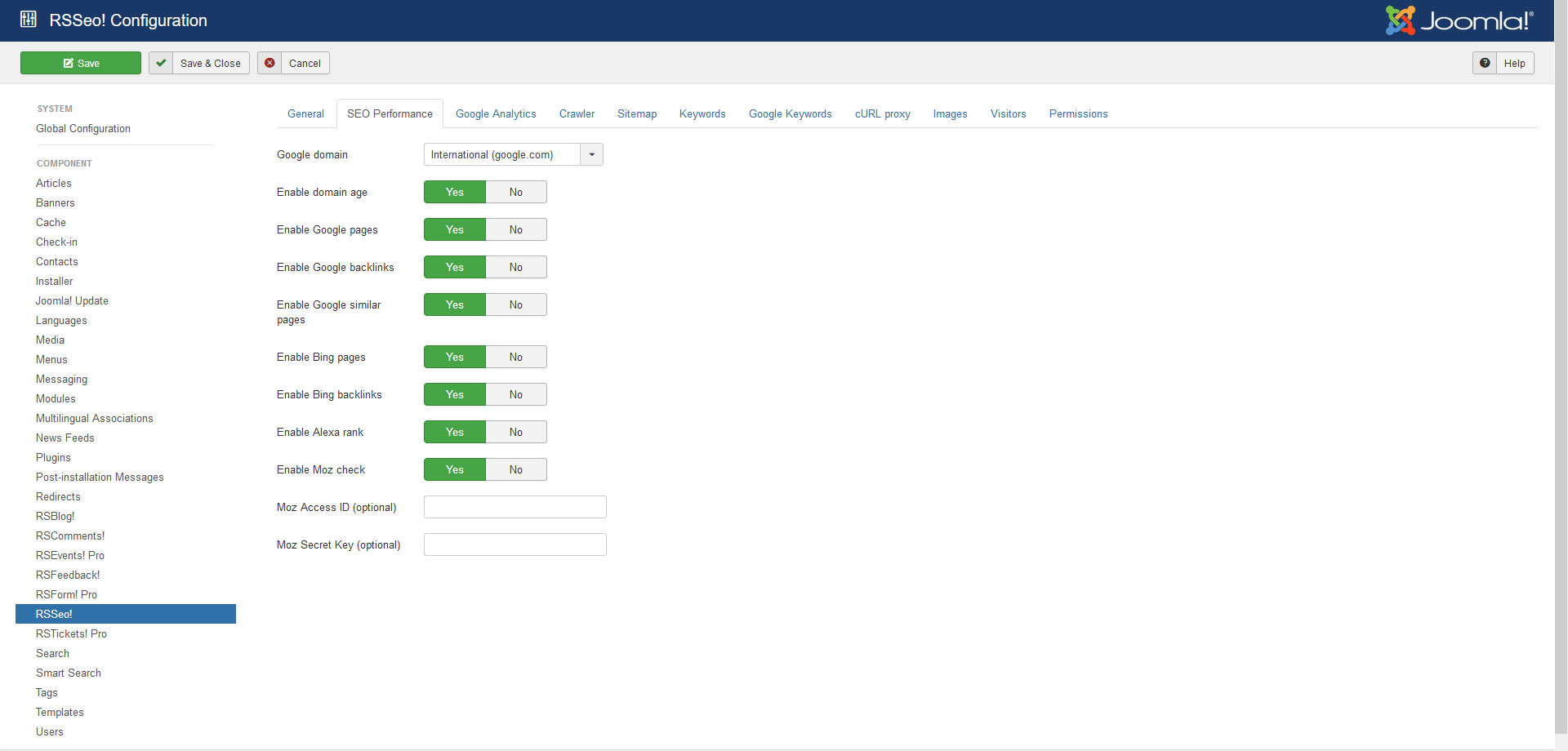Viewport: 1568px width, 751px height.
Task: Open the Media sidebar link
Action: point(50,340)
